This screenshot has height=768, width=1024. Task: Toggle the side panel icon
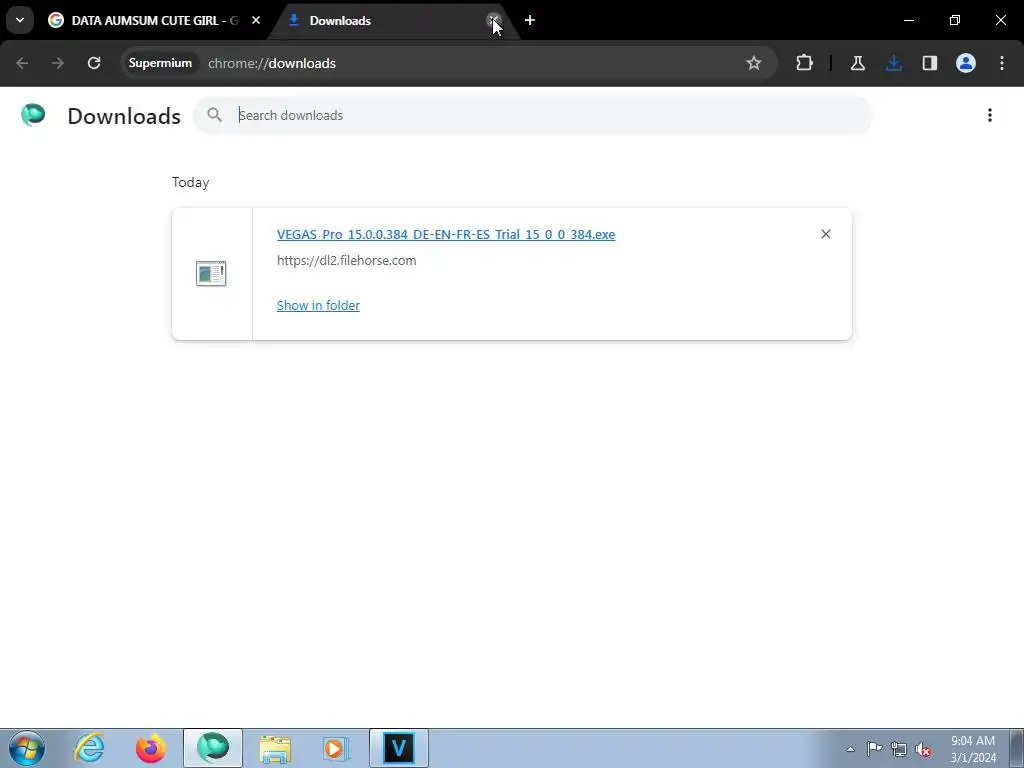pos(930,63)
